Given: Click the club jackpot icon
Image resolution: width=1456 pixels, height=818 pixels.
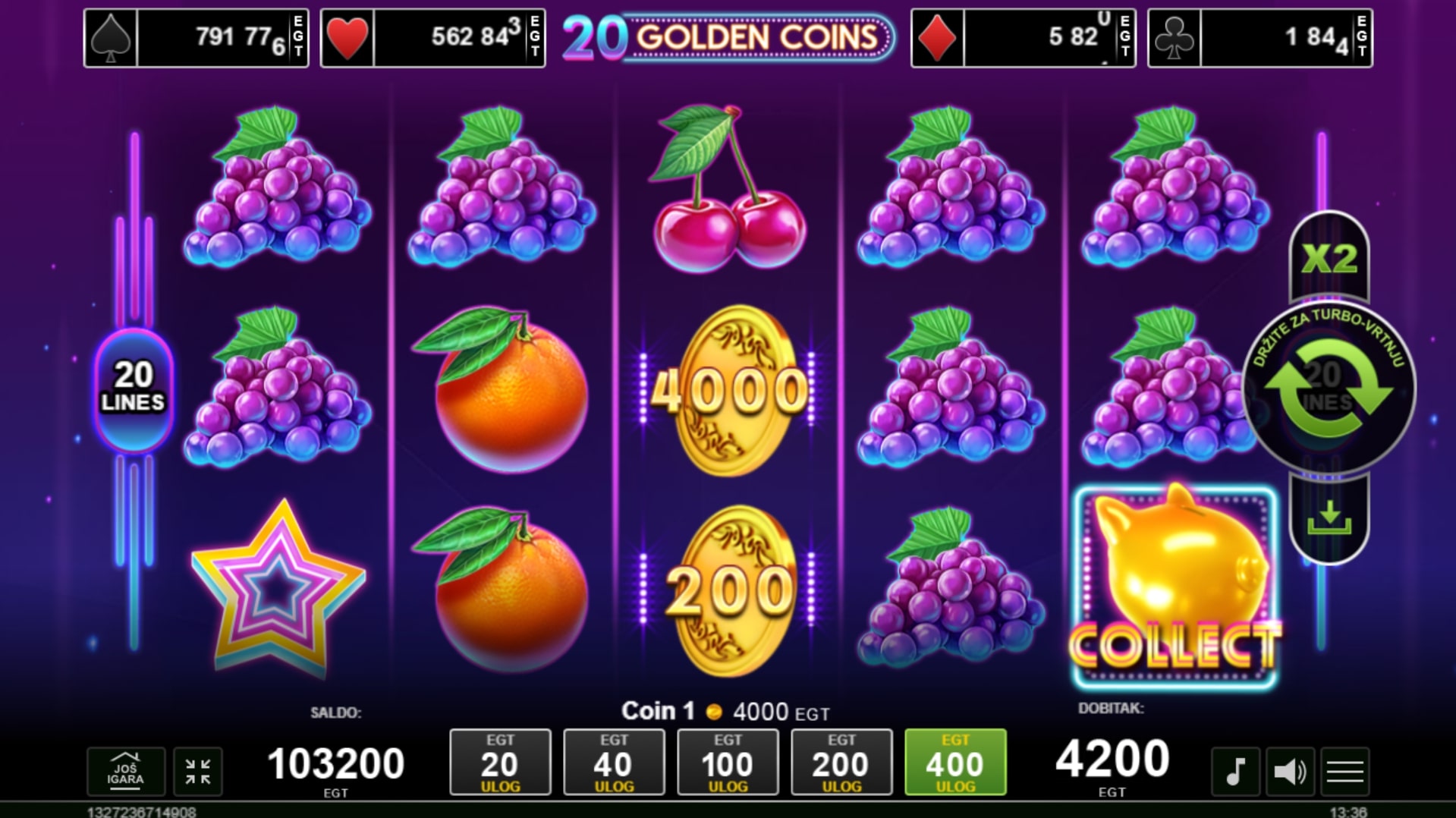Looking at the screenshot, I should (1175, 38).
